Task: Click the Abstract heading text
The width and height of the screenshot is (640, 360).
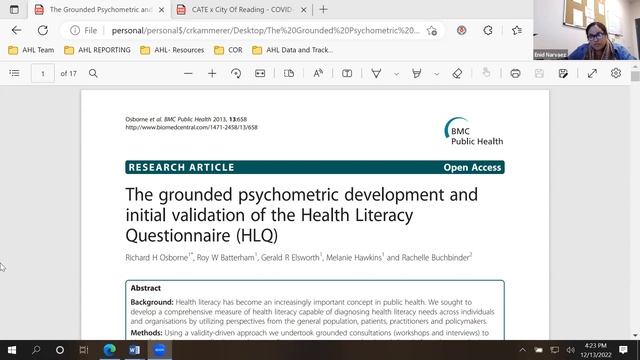Action: click(x=146, y=288)
